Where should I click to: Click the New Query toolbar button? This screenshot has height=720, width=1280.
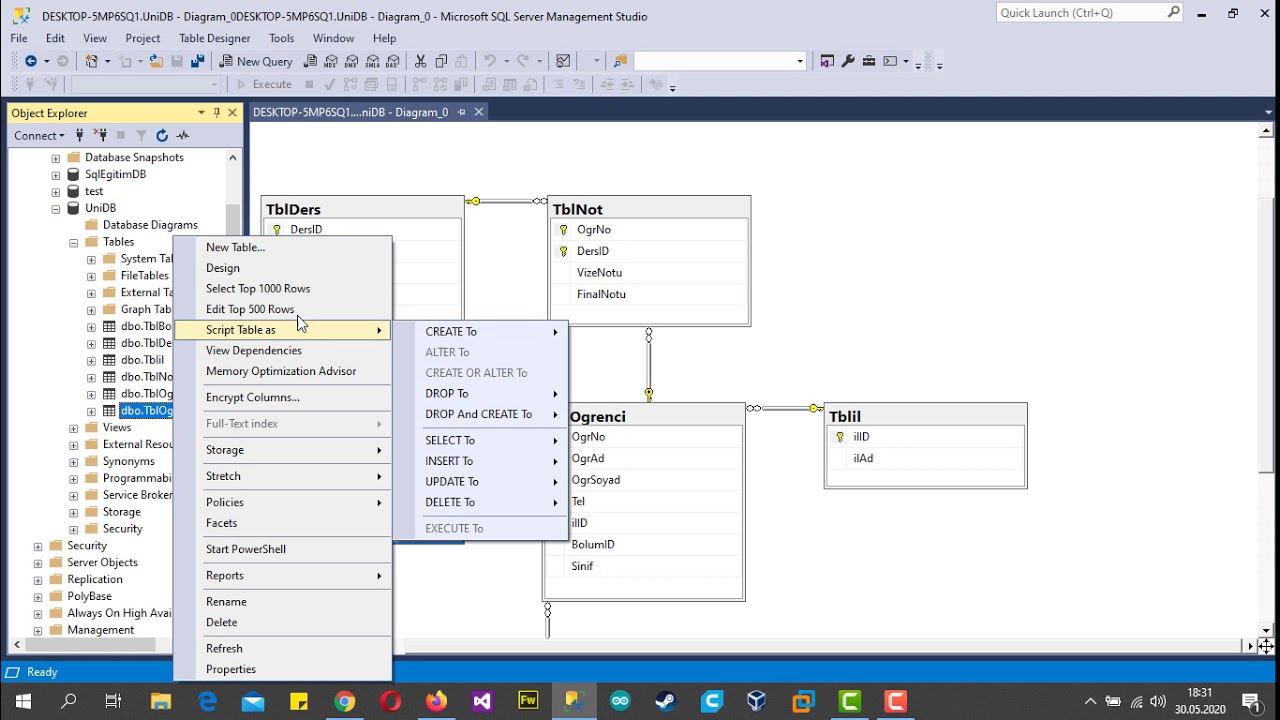256,61
